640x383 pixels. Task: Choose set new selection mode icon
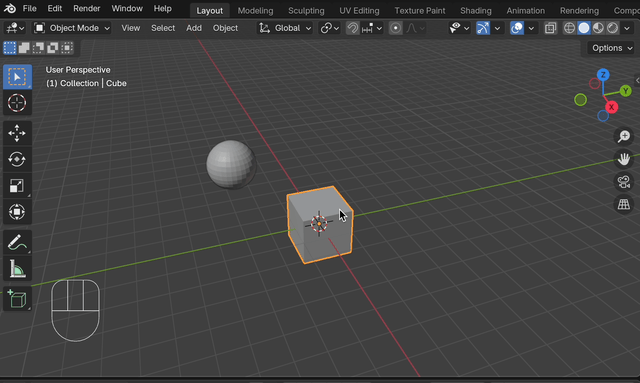tap(10, 48)
